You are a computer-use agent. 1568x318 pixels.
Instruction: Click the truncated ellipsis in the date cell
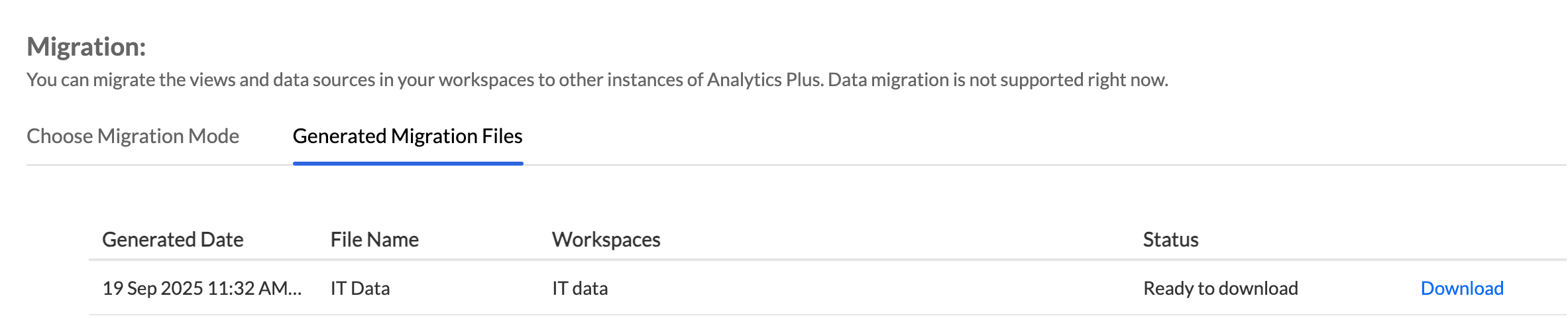[x=295, y=290]
